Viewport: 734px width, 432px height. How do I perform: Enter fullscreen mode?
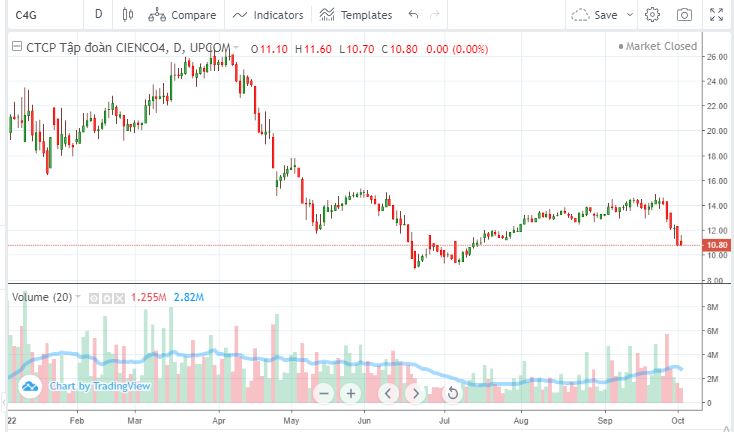point(716,15)
